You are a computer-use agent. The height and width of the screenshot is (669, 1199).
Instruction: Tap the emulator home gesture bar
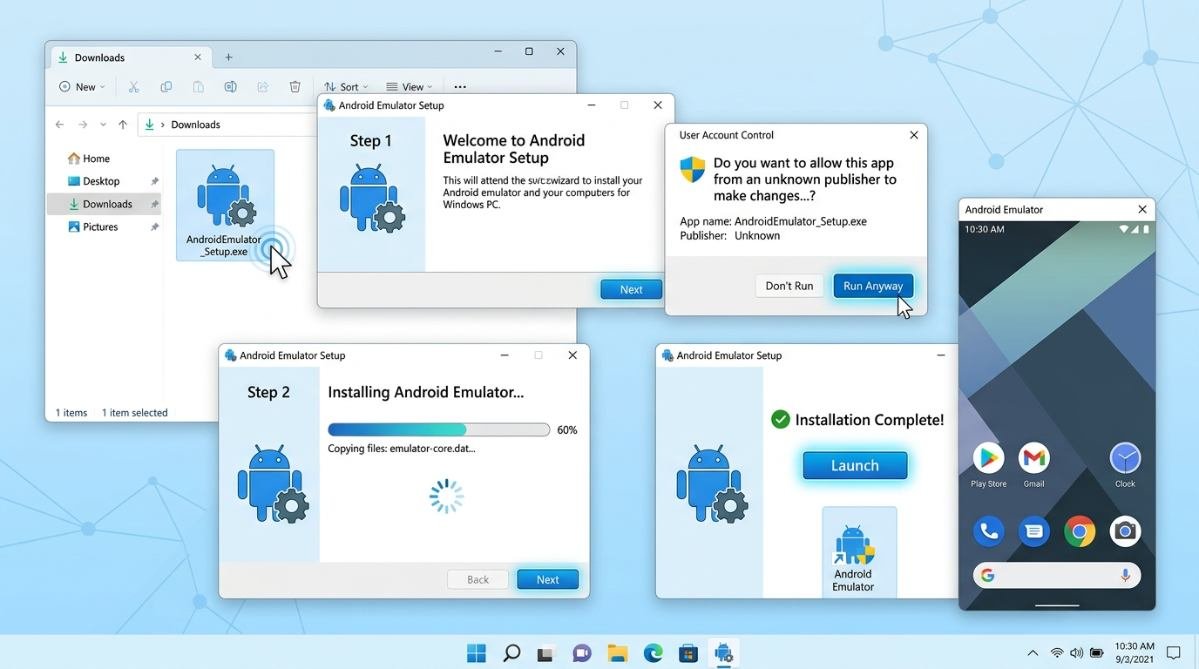pos(1057,605)
